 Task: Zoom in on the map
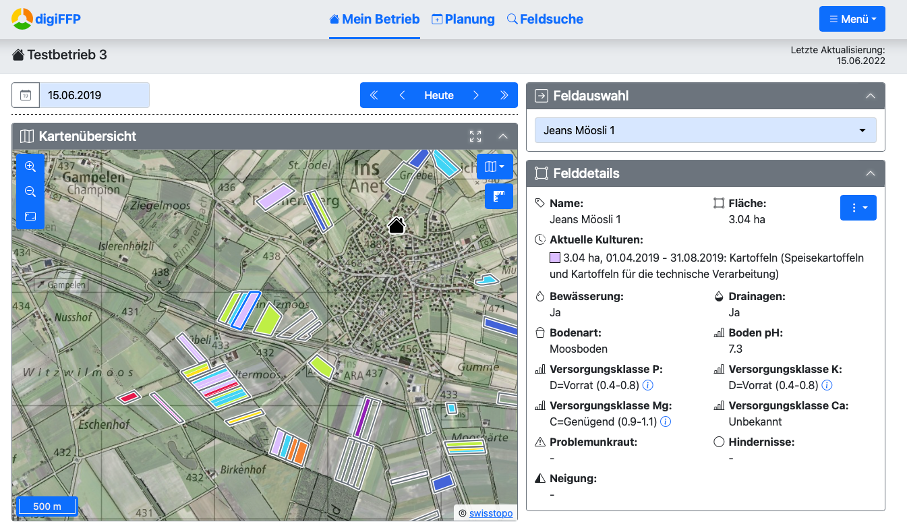(x=30, y=167)
